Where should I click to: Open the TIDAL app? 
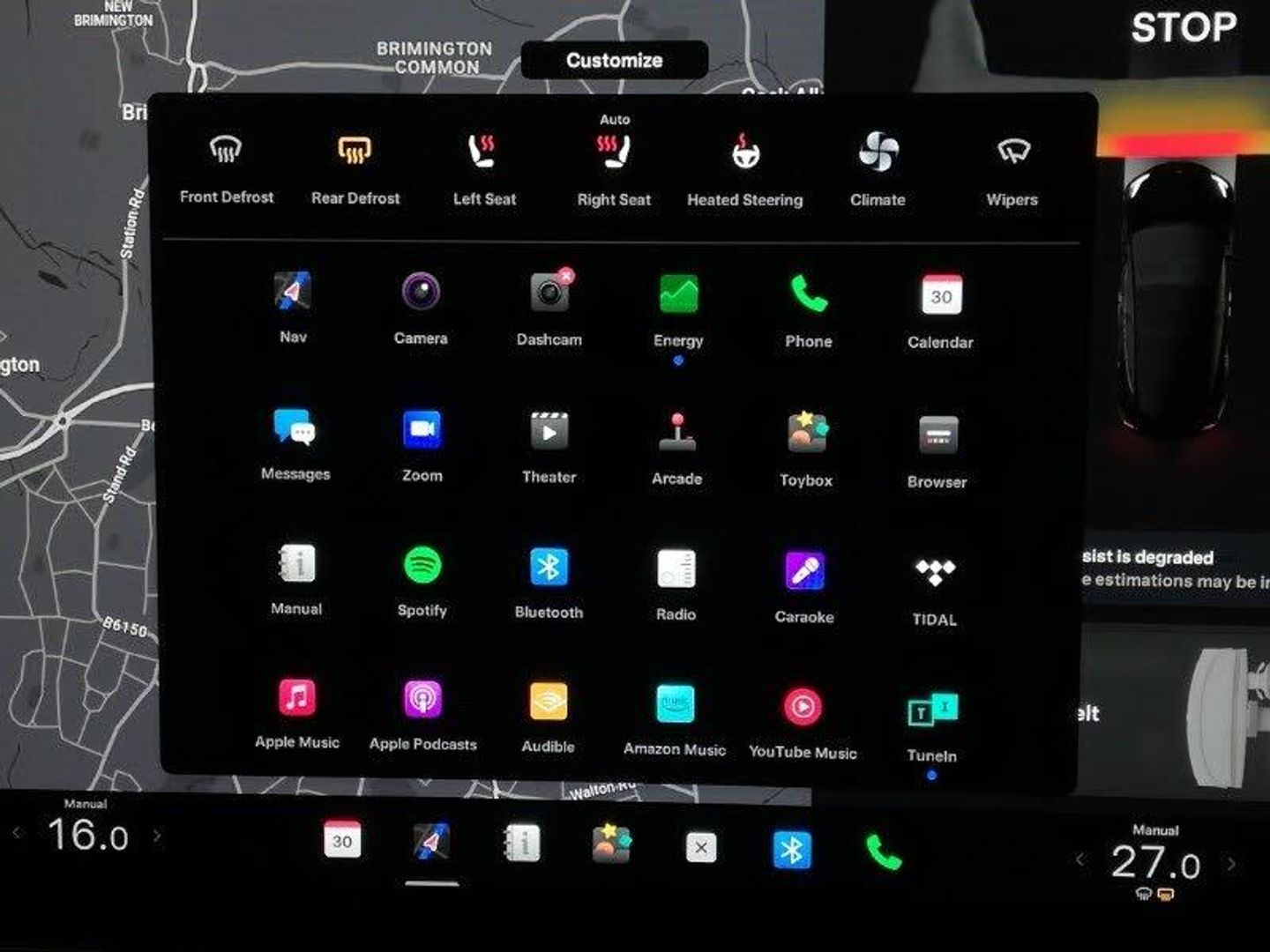pos(935,573)
